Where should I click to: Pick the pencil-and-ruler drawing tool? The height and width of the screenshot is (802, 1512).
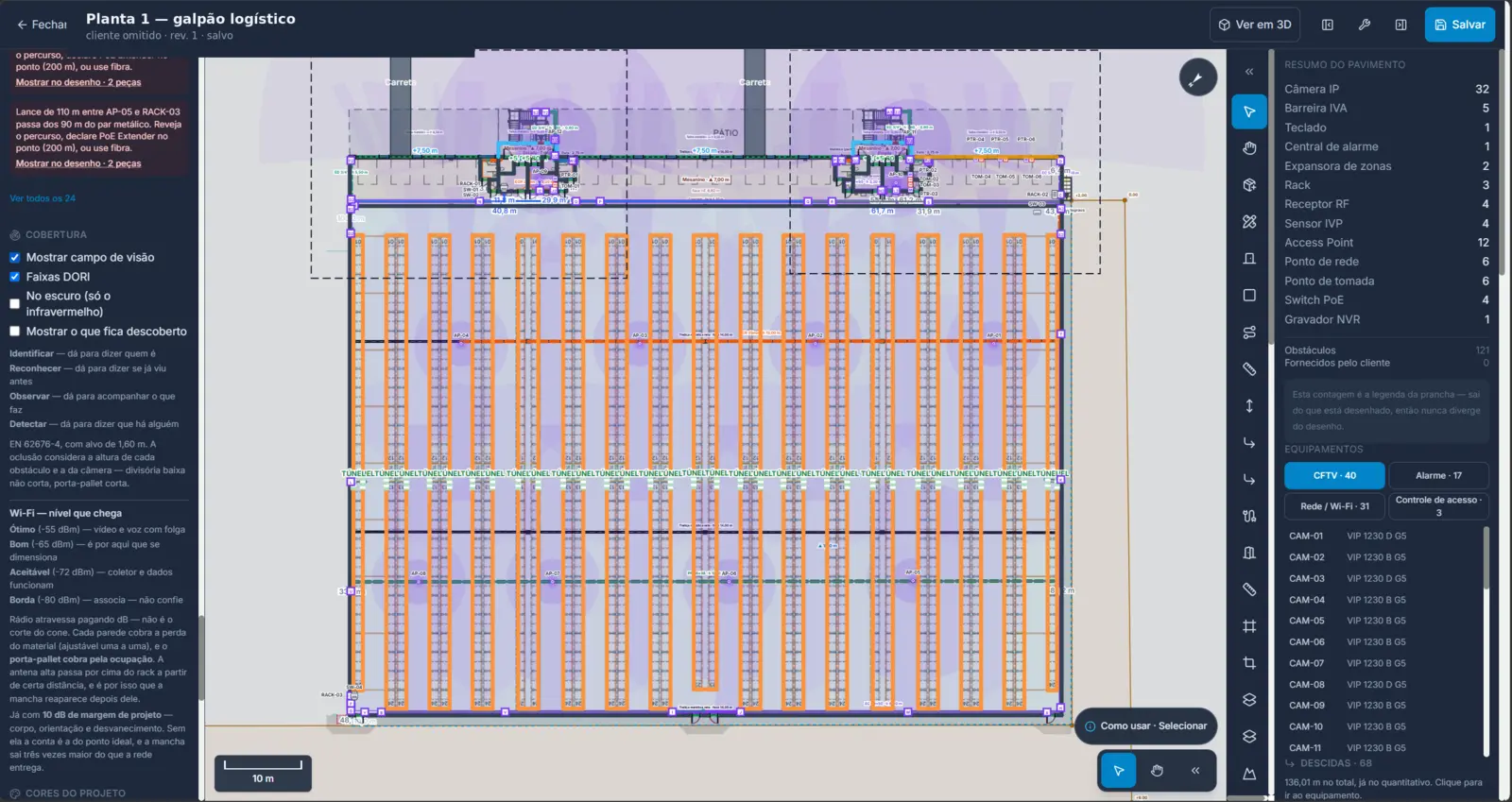click(1249, 222)
